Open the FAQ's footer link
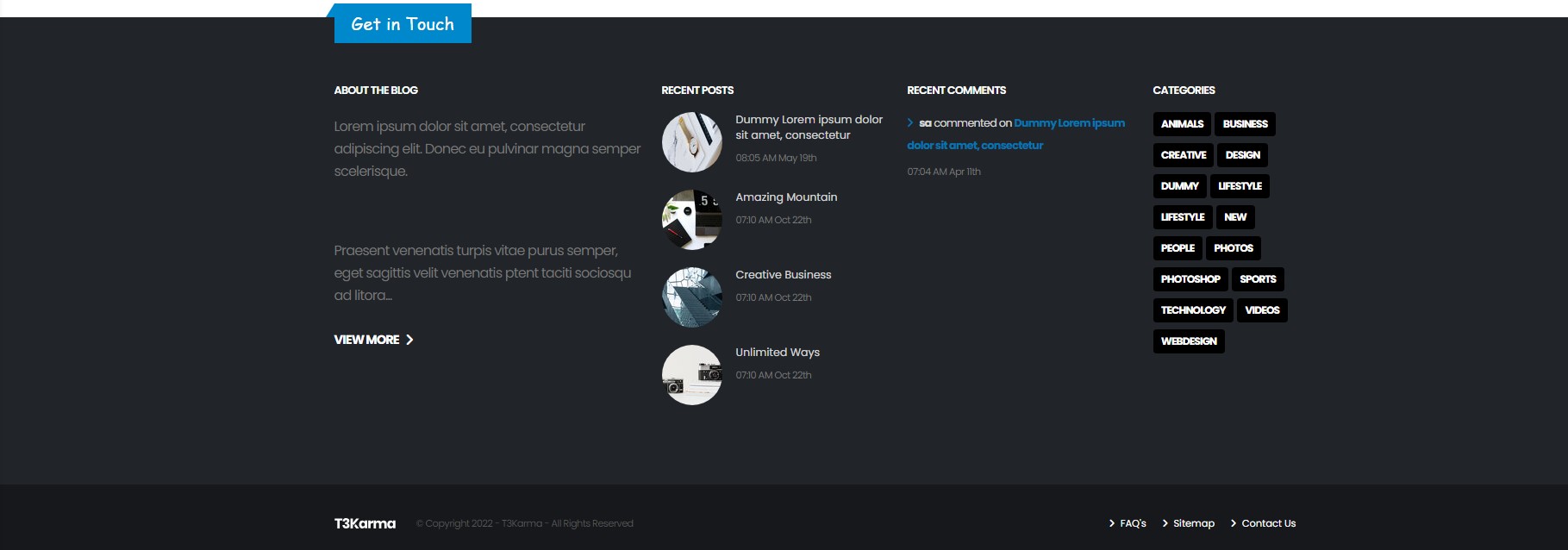Image resolution: width=1568 pixels, height=550 pixels. click(1132, 523)
